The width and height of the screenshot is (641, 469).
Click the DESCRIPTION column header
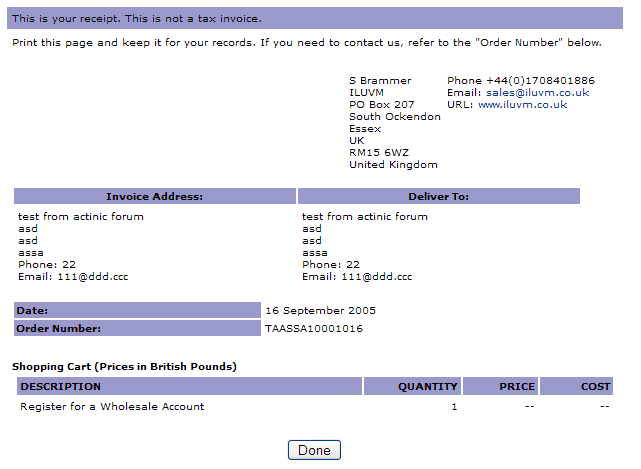pyautogui.click(x=188, y=386)
